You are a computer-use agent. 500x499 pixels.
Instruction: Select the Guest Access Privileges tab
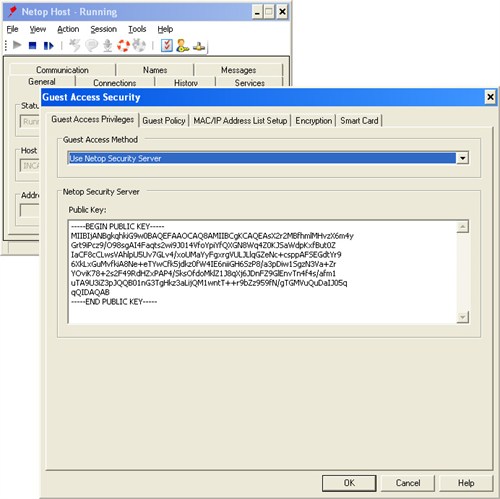tap(92, 119)
